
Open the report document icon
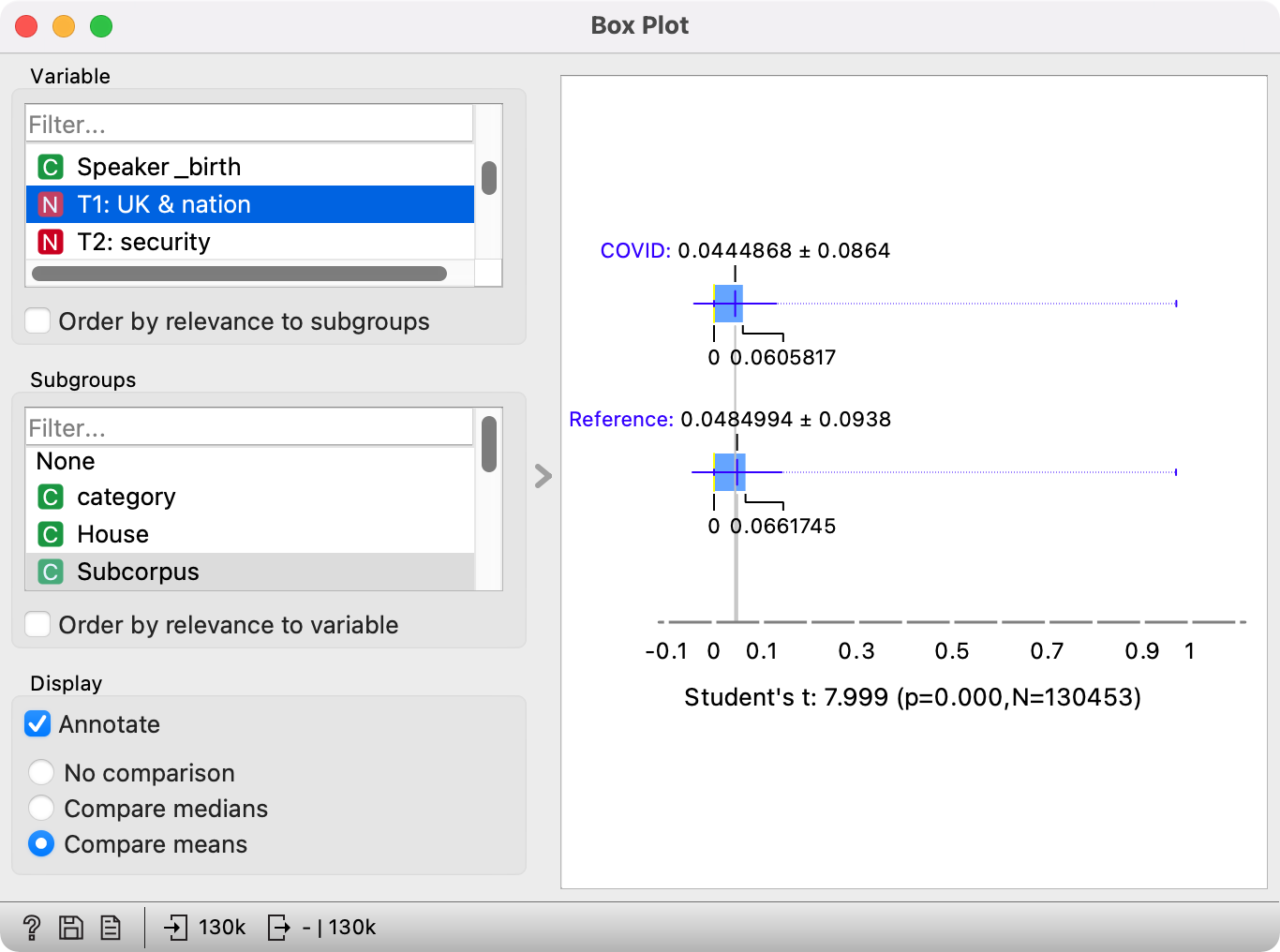click(111, 928)
